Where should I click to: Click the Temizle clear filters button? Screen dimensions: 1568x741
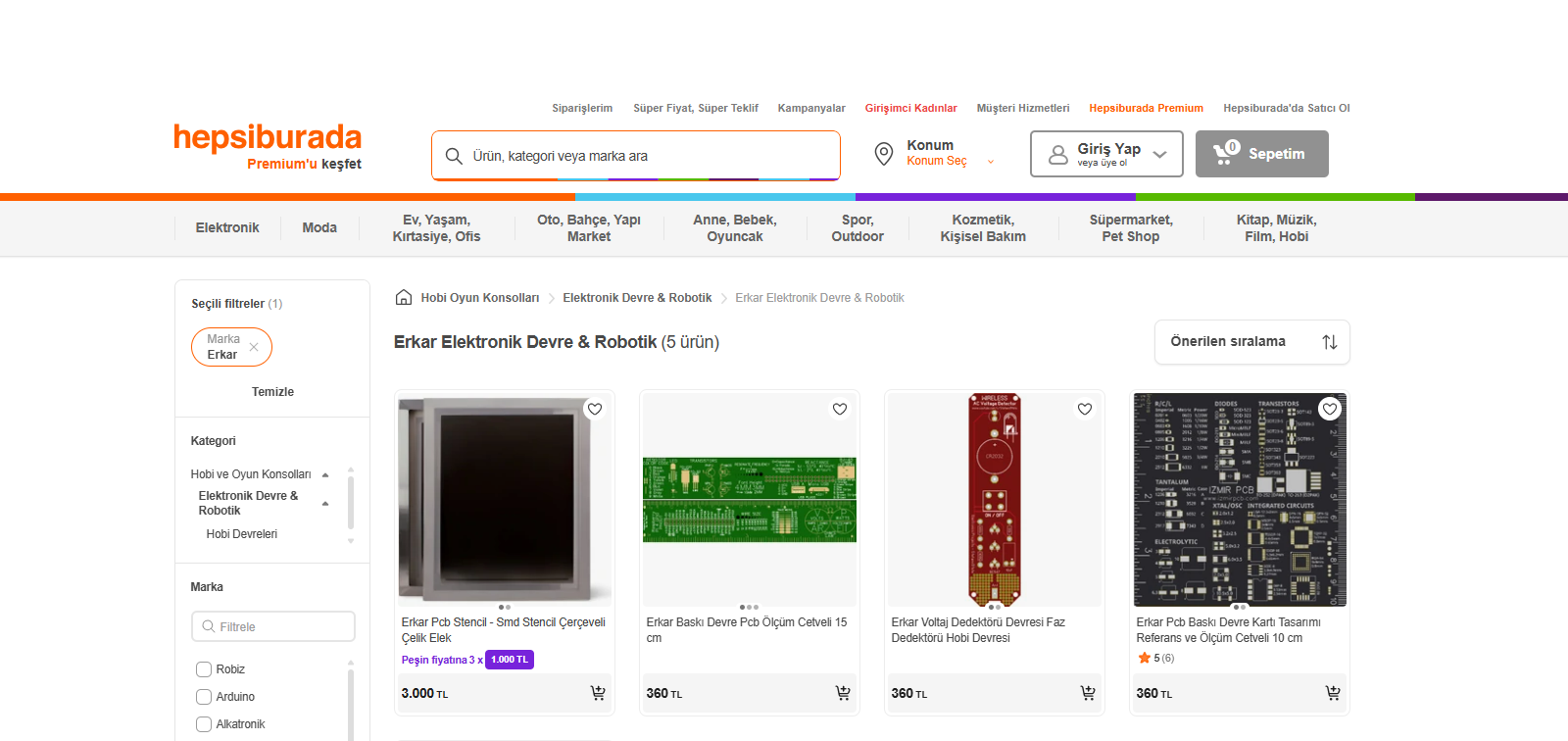[272, 392]
